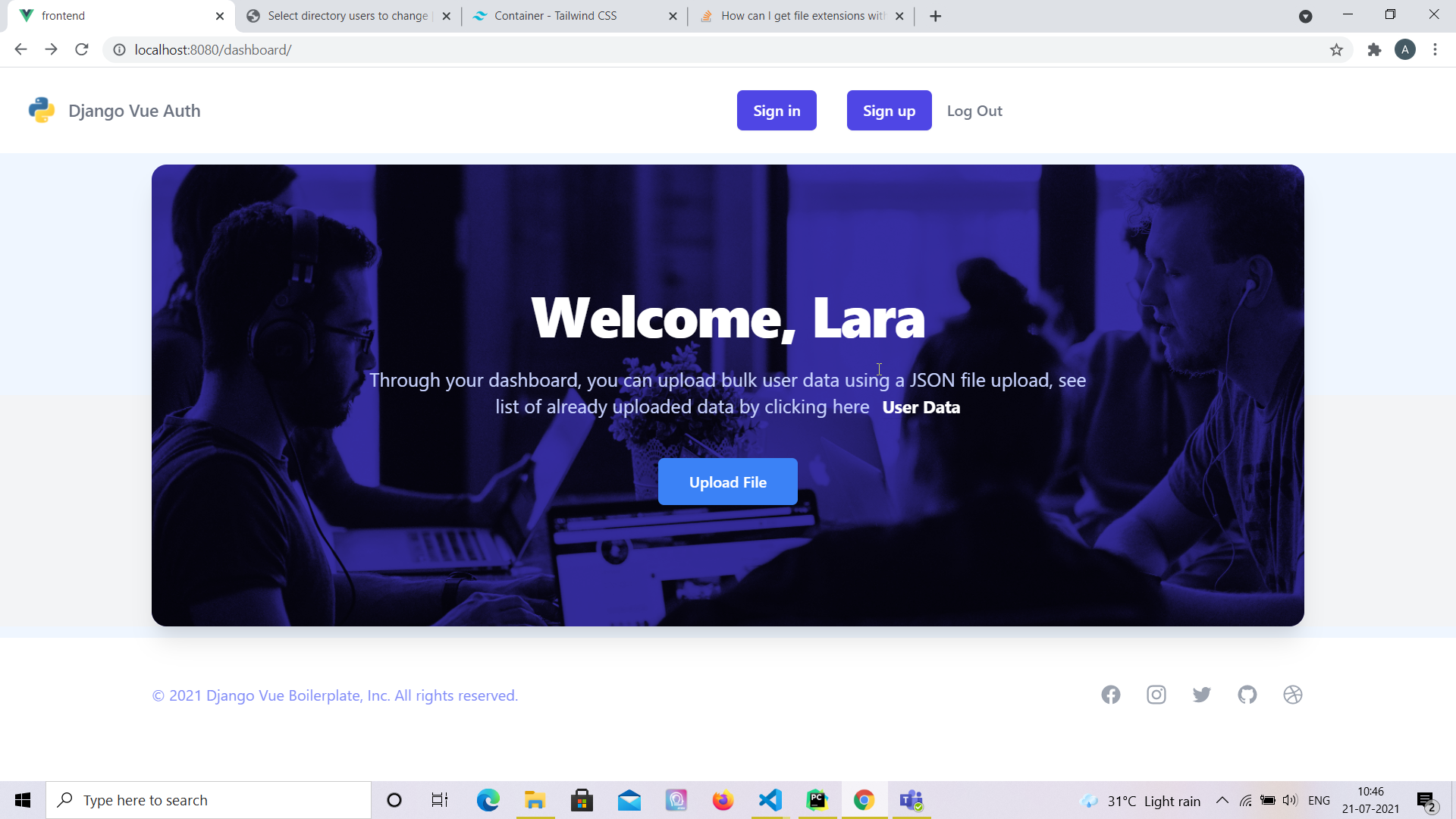Open Chrome three-dot menu
The height and width of the screenshot is (819, 1456).
(x=1435, y=50)
